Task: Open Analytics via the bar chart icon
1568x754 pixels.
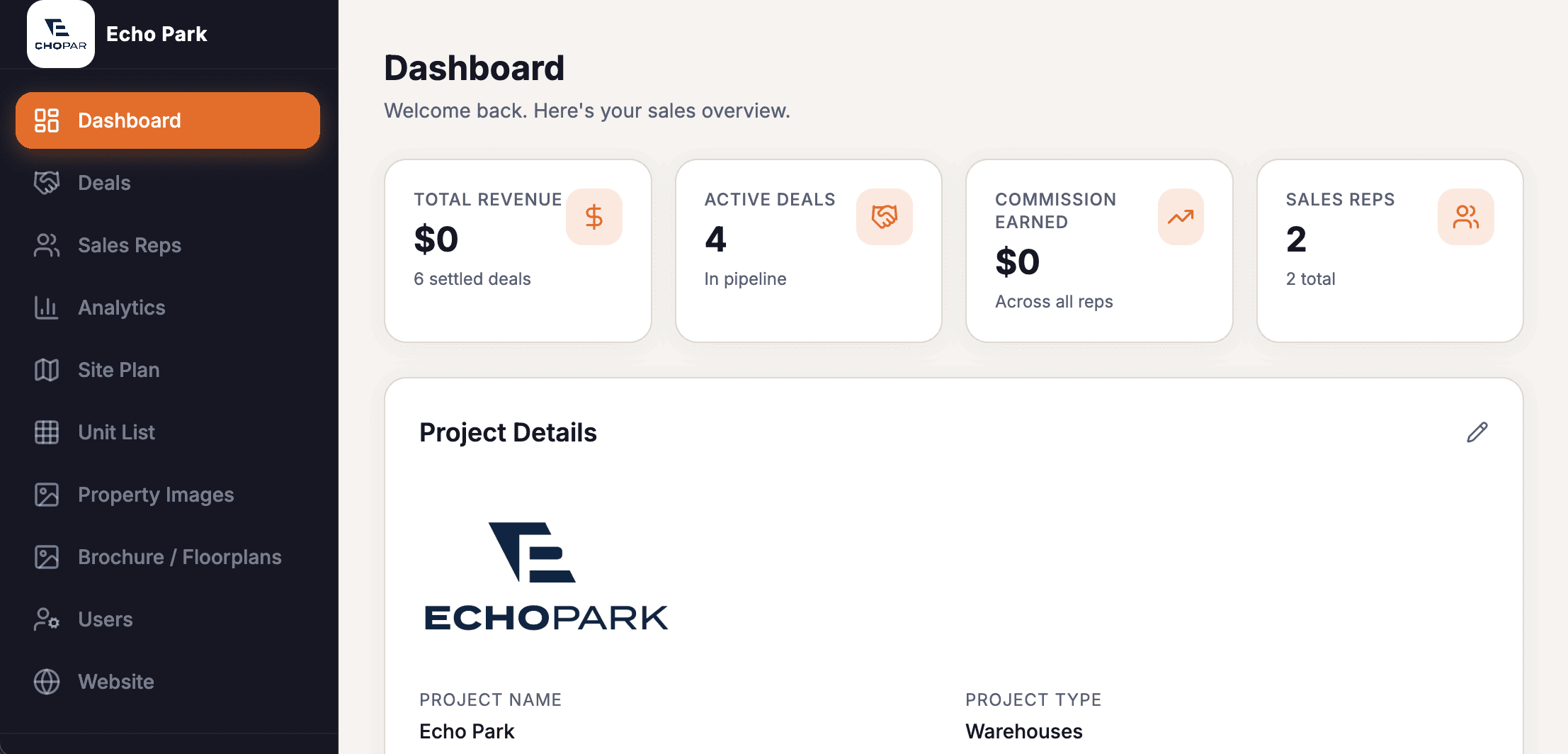Action: (x=47, y=308)
